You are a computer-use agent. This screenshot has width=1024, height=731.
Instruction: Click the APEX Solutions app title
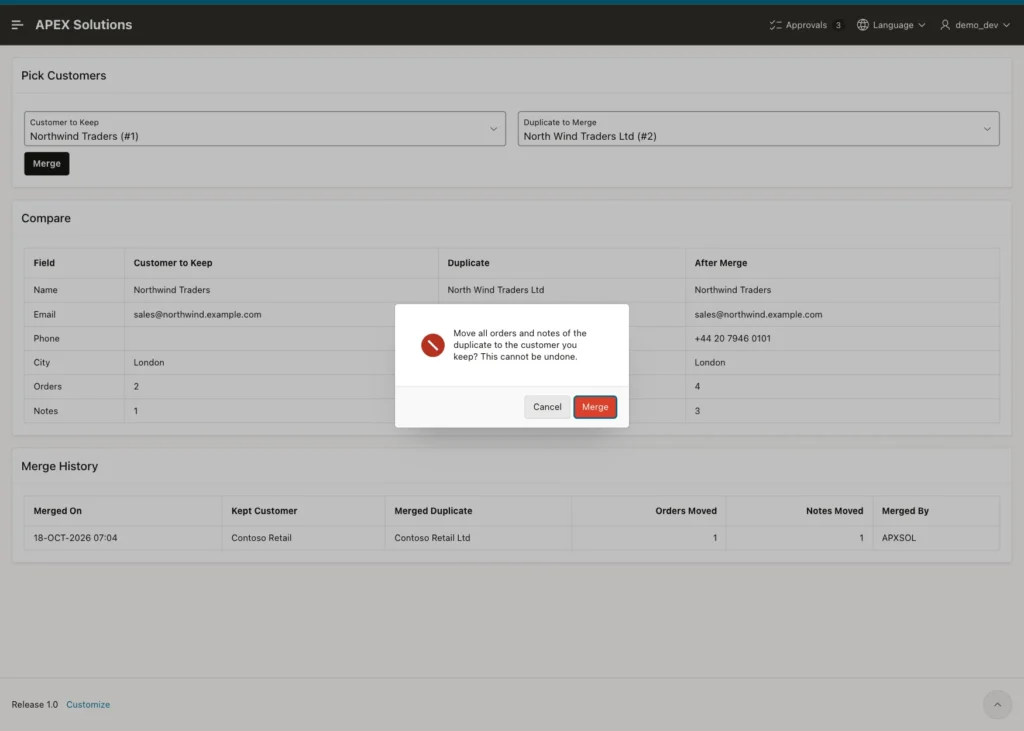pos(84,25)
